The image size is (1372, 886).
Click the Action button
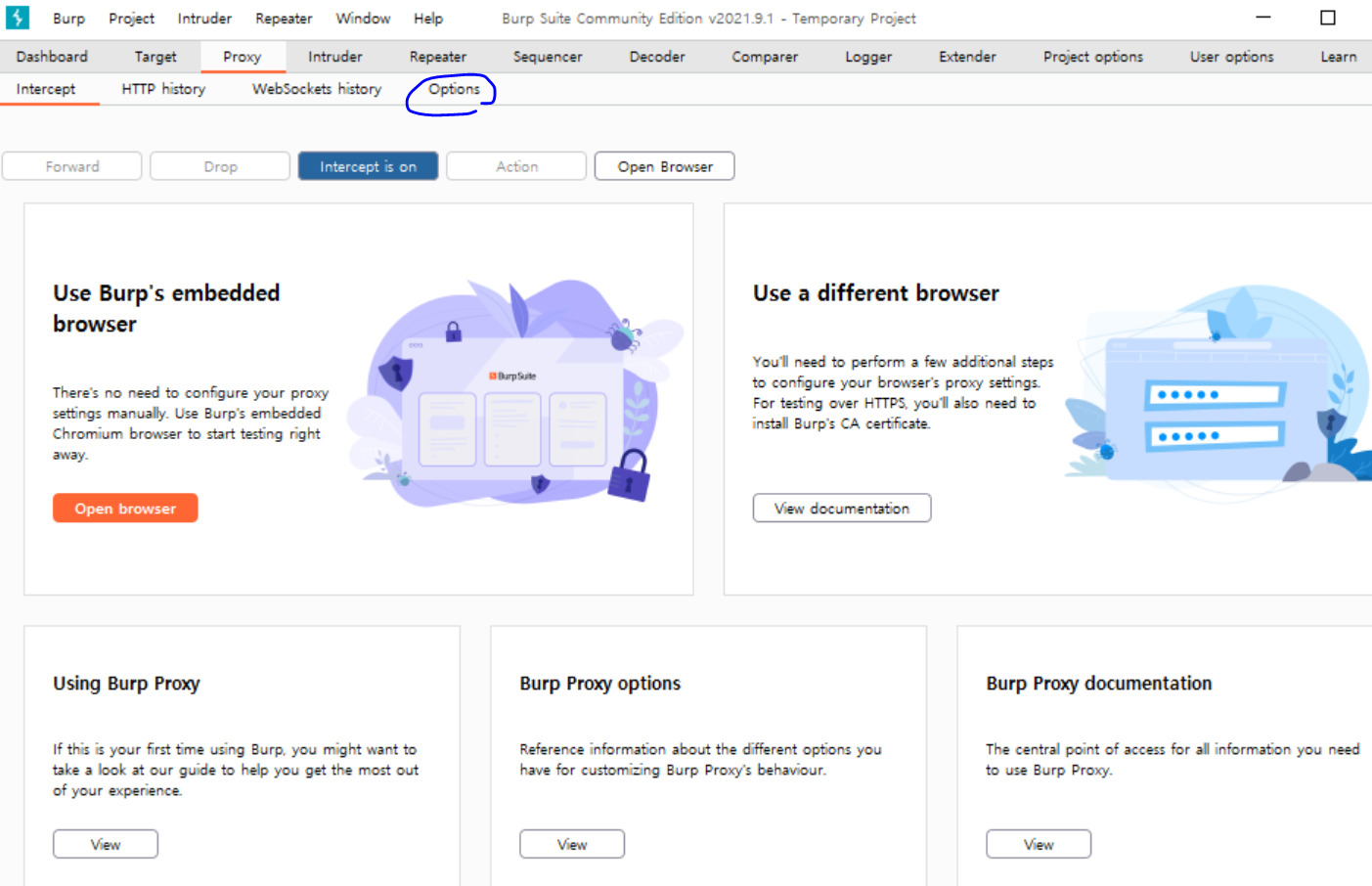tap(516, 166)
